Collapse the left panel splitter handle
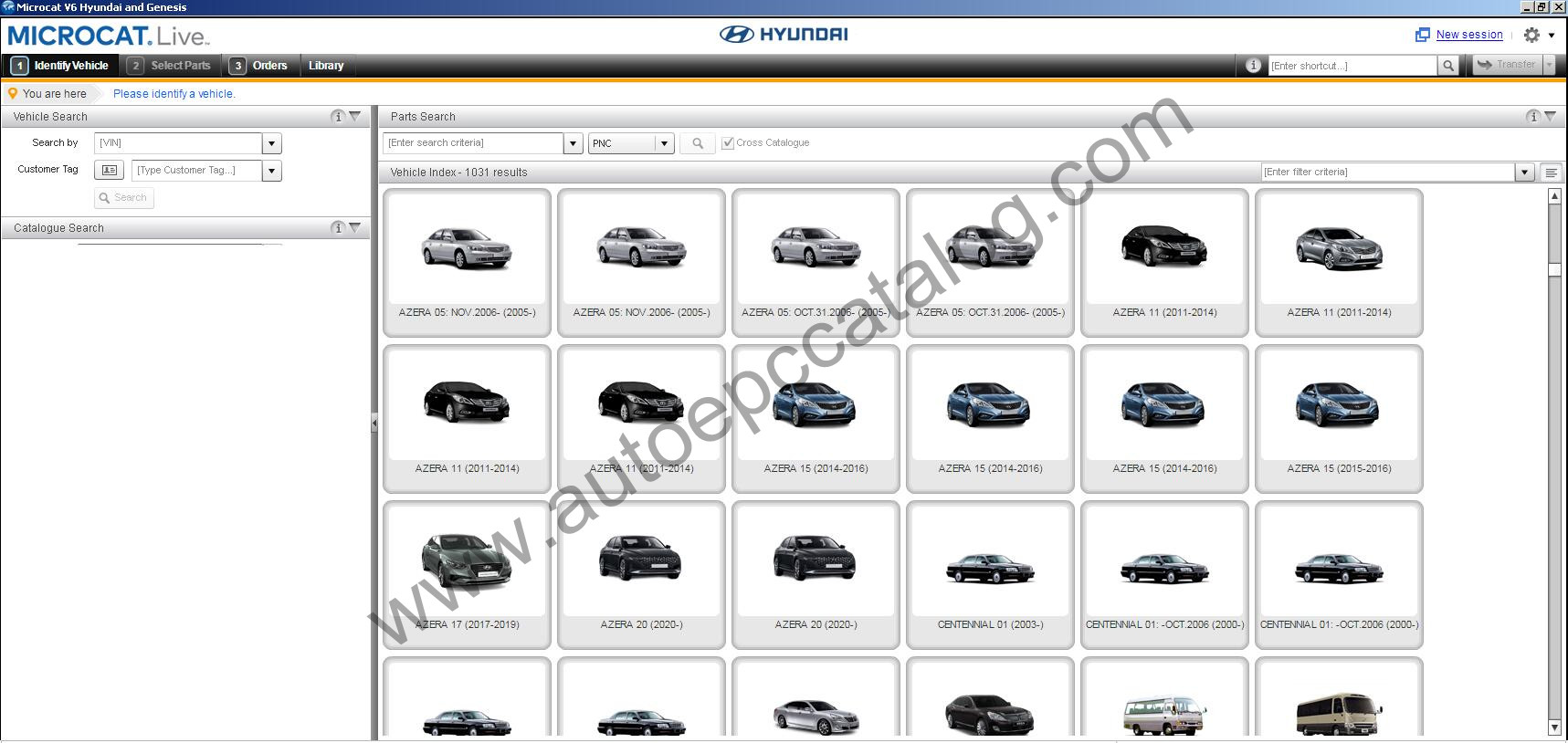 point(374,424)
